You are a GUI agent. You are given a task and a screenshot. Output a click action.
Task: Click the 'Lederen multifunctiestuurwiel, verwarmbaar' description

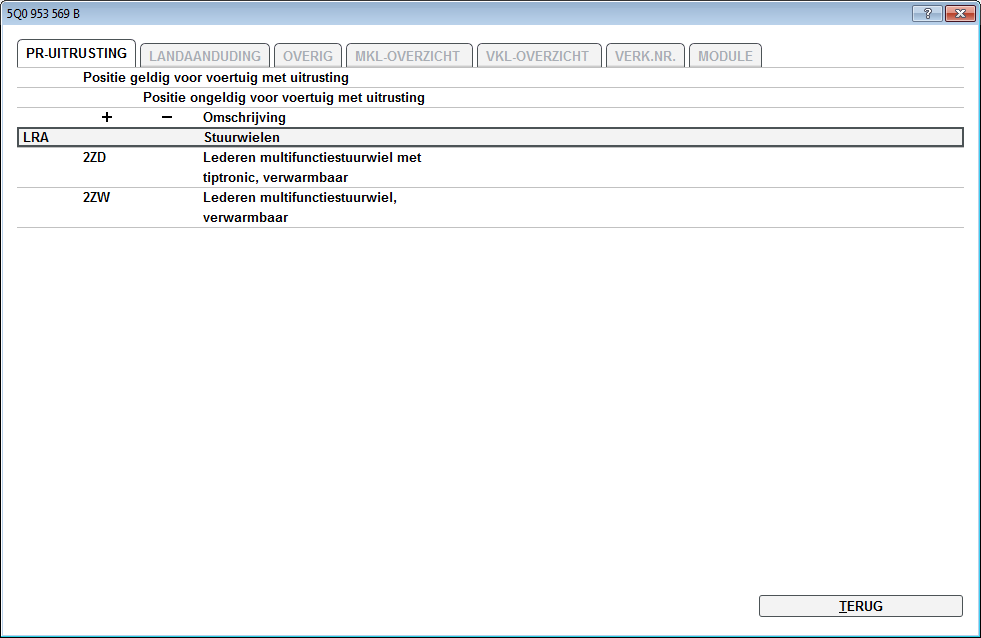coord(300,207)
